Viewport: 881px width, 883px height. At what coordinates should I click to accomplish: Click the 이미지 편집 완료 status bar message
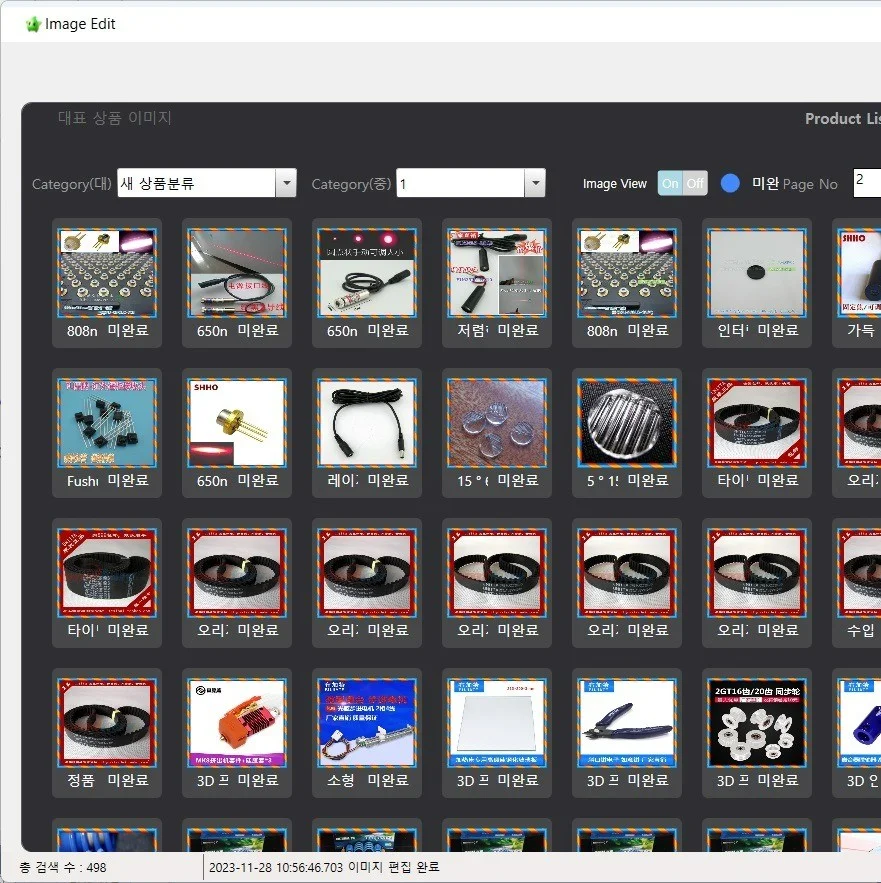pyautogui.click(x=393, y=867)
